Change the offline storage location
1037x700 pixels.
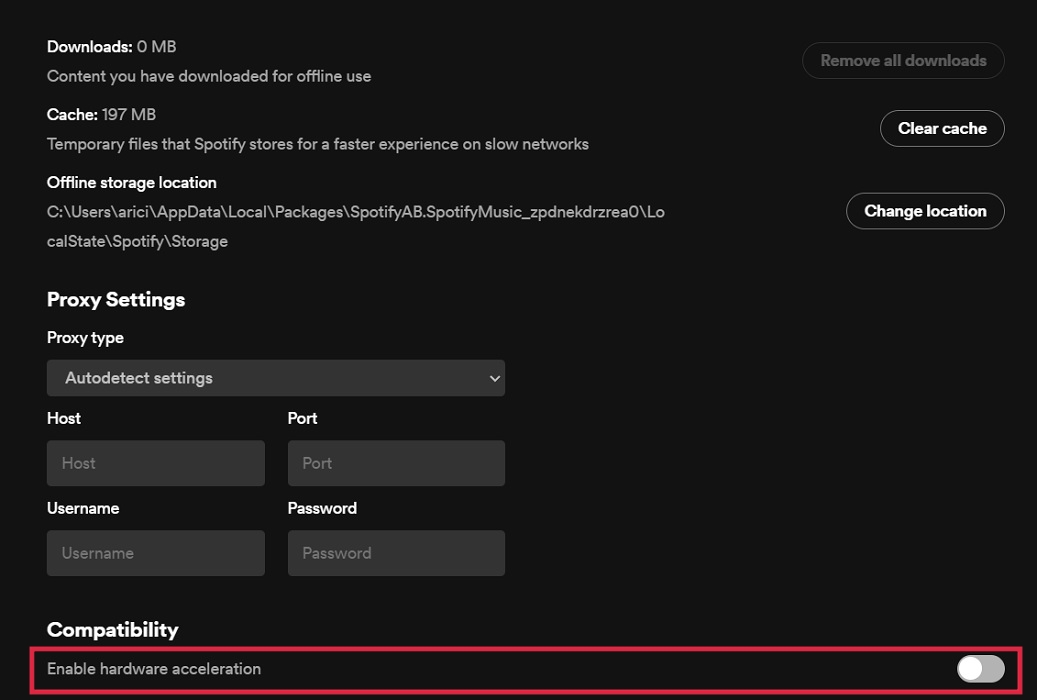tap(924, 211)
